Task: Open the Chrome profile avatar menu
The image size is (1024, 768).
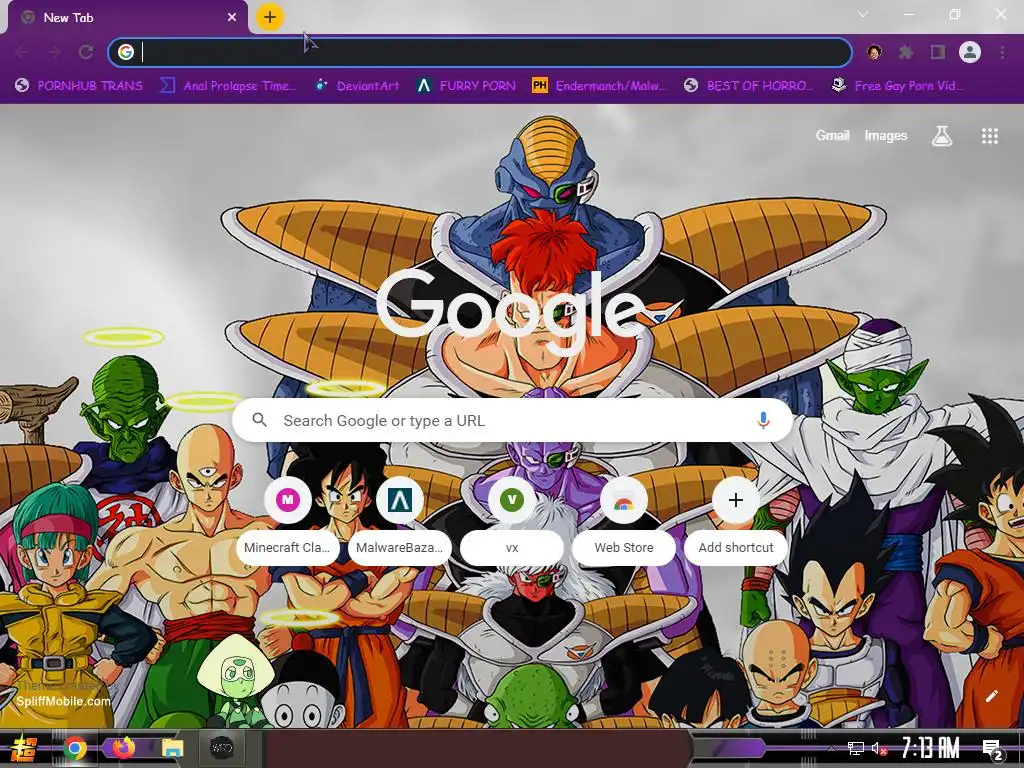Action: coord(970,52)
